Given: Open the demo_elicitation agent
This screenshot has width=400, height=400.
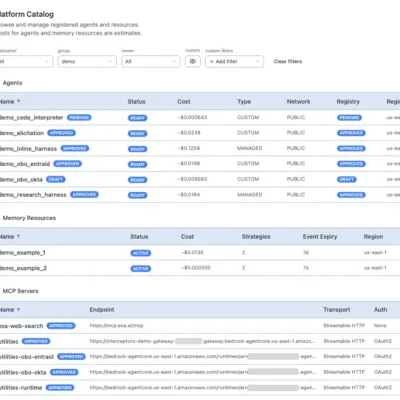Looking at the screenshot, I should (x=22, y=133).
